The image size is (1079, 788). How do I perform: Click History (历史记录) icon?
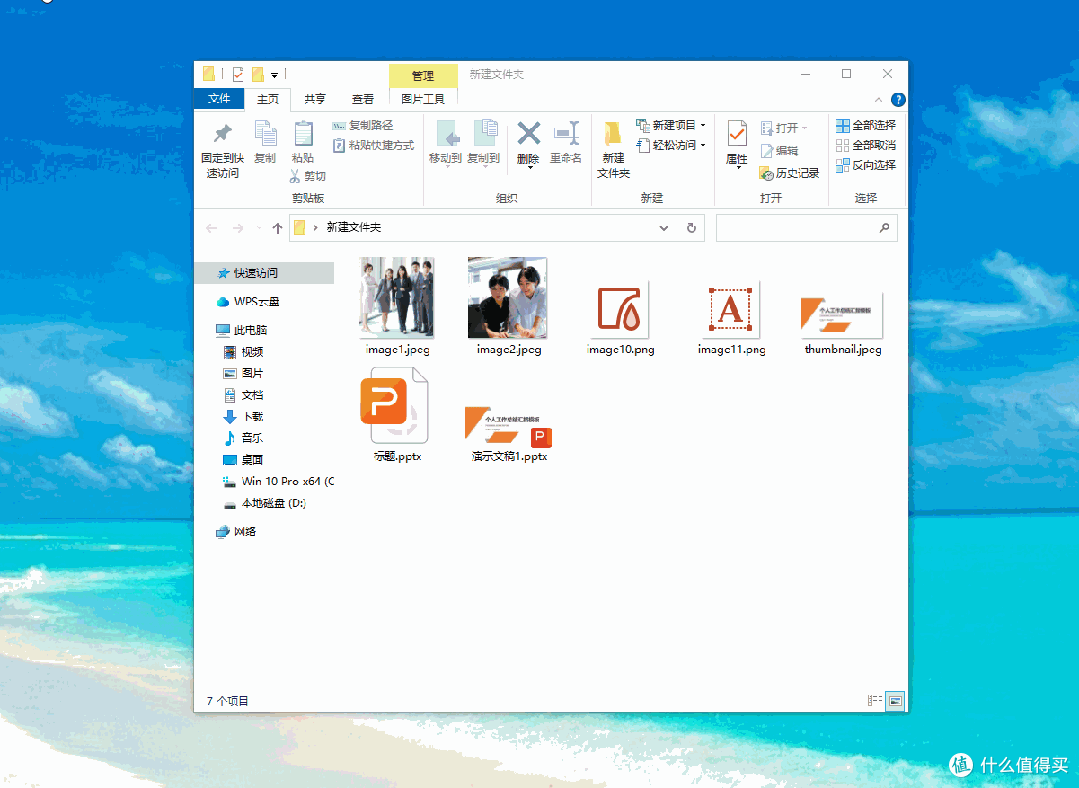(767, 173)
